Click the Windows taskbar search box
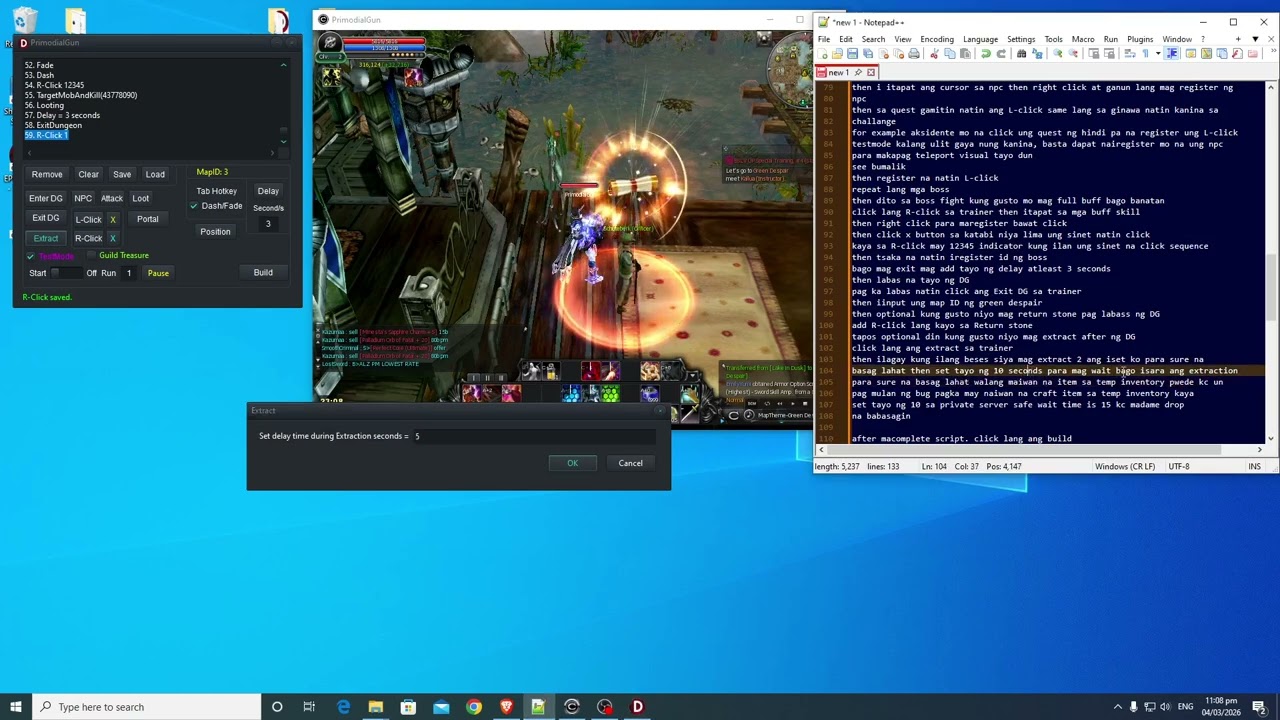Screen dimensions: 1280x720 (145, 707)
